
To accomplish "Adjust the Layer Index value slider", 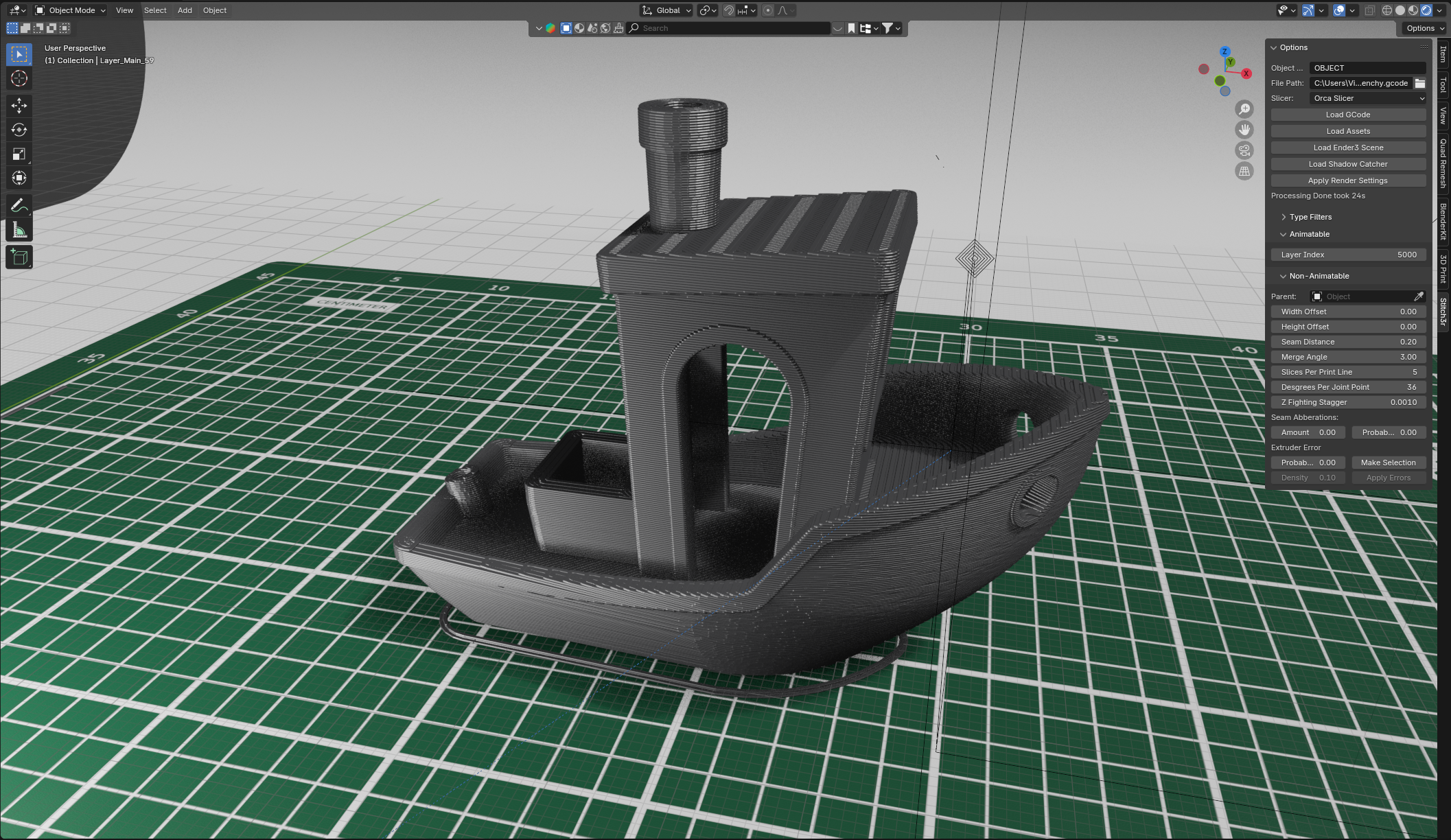I will pos(1347,254).
